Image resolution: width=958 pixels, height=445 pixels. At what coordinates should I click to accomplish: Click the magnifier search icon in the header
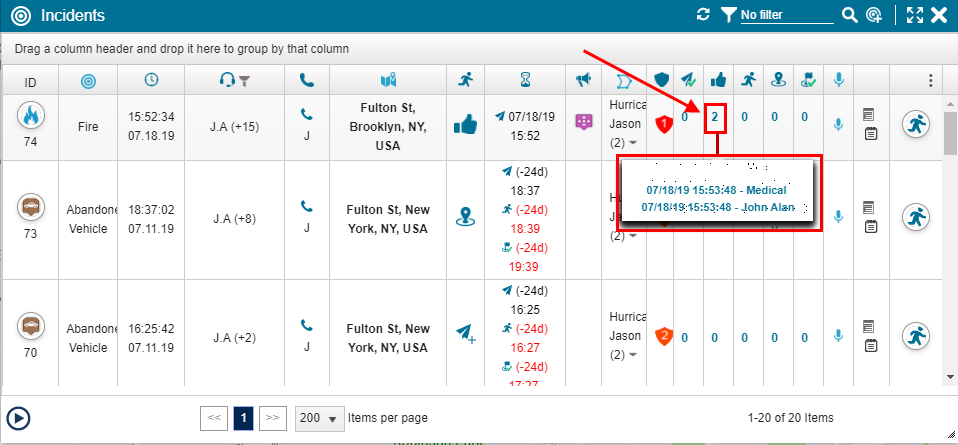[x=849, y=15]
